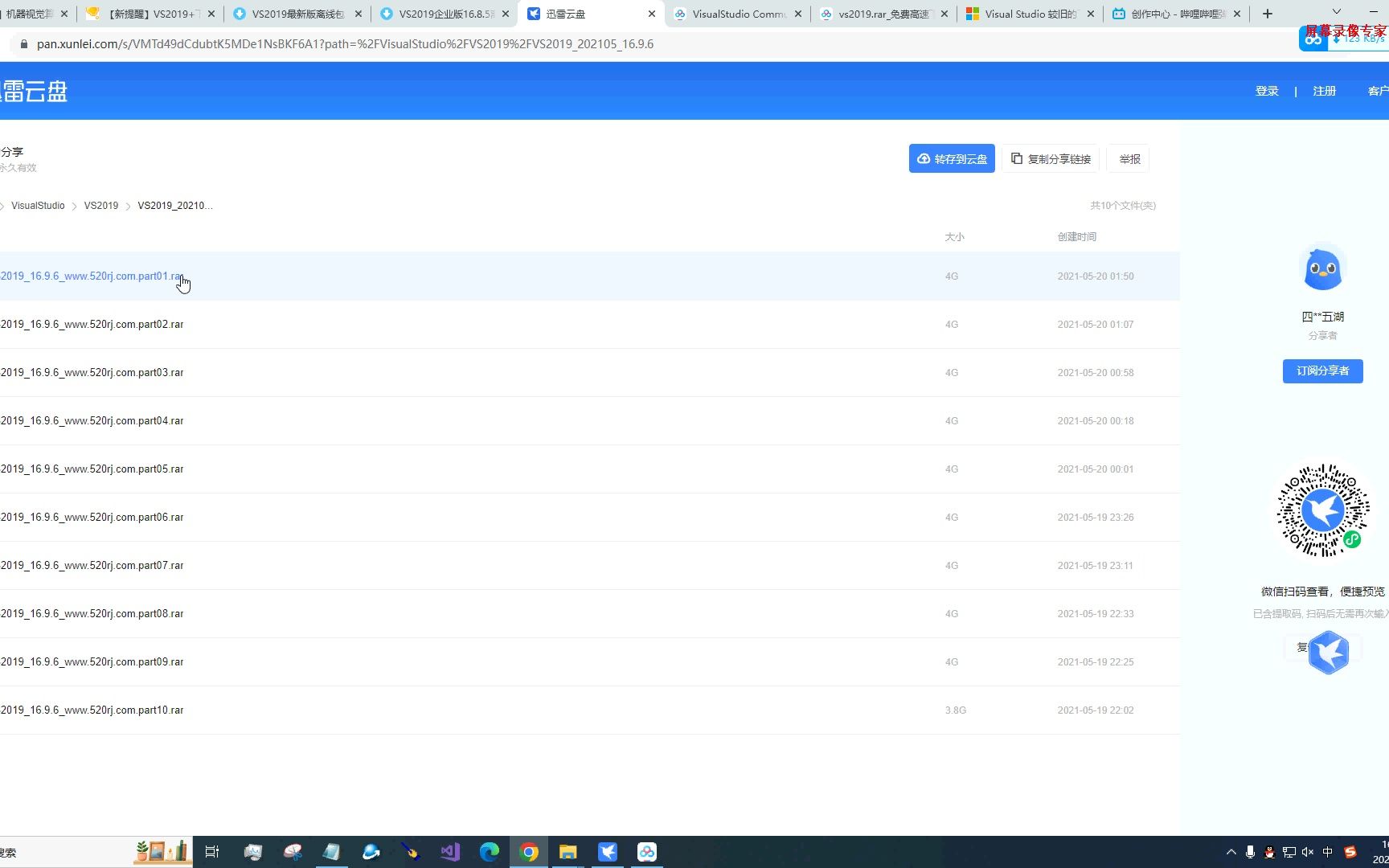Image resolution: width=1389 pixels, height=868 pixels.
Task: Open Visual Studio from the taskbar
Action: pyautogui.click(x=450, y=852)
